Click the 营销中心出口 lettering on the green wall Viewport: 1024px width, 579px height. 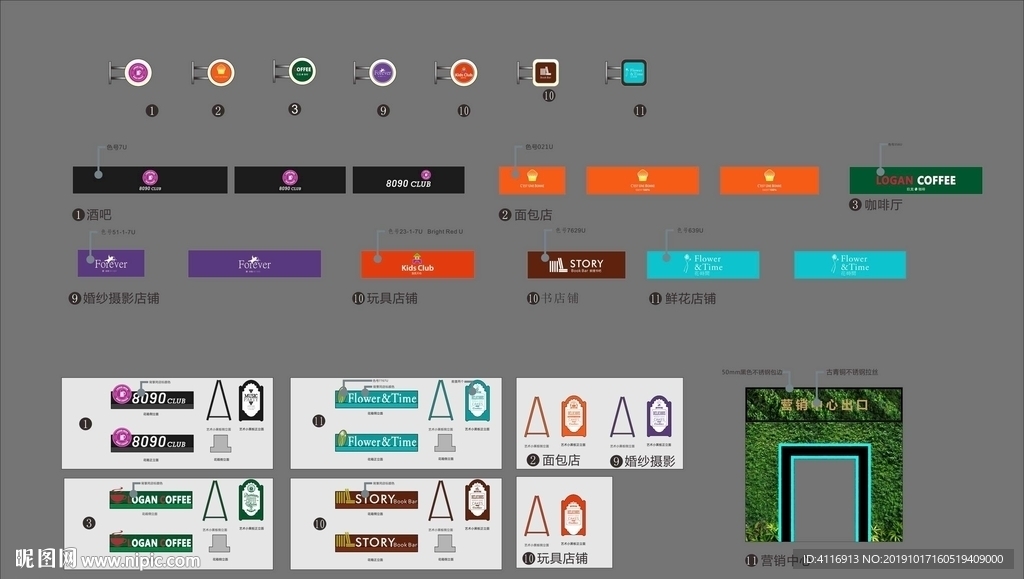[x=824, y=405]
